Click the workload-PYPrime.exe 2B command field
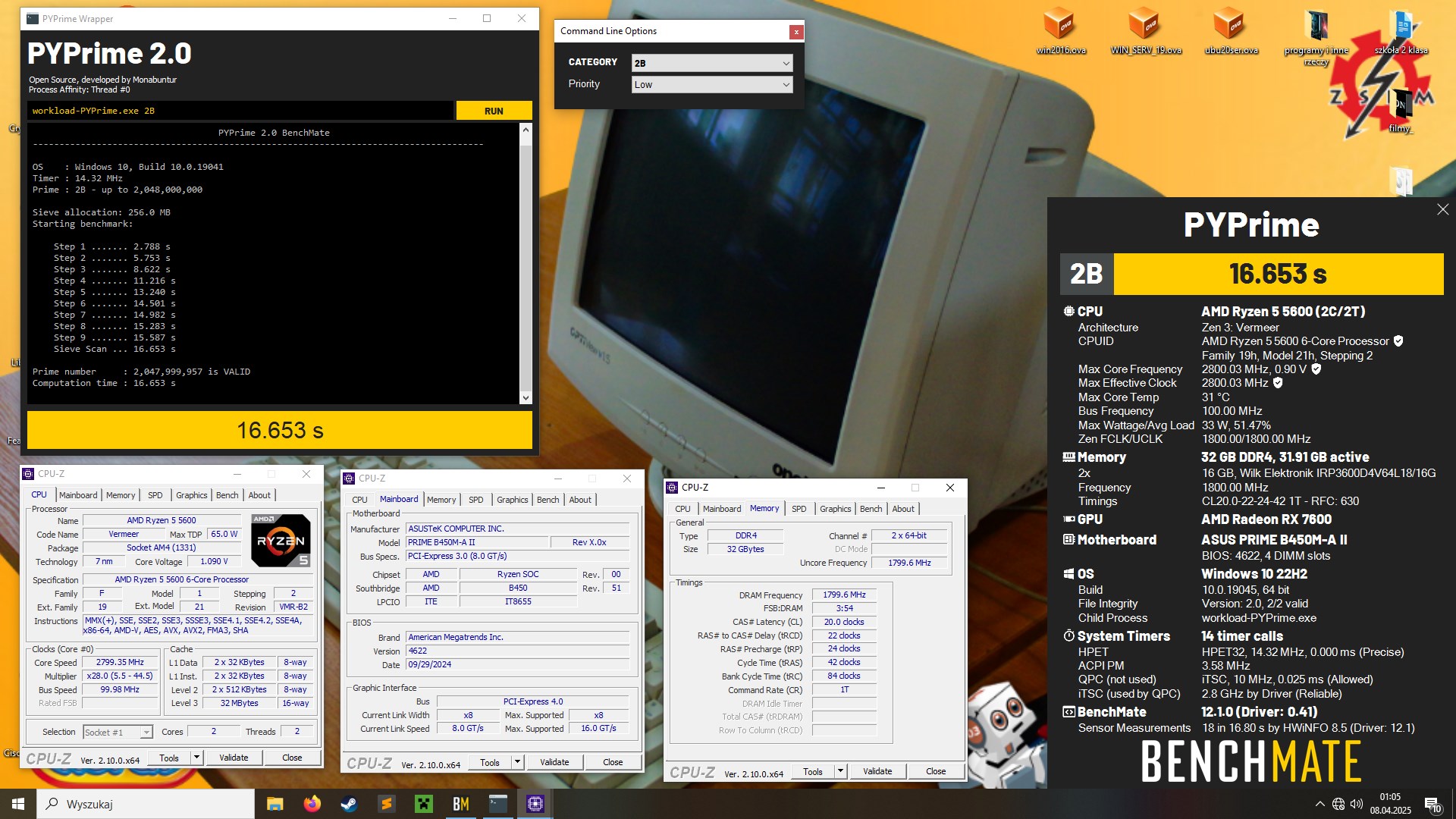This screenshot has height=819, width=1456. pos(240,111)
